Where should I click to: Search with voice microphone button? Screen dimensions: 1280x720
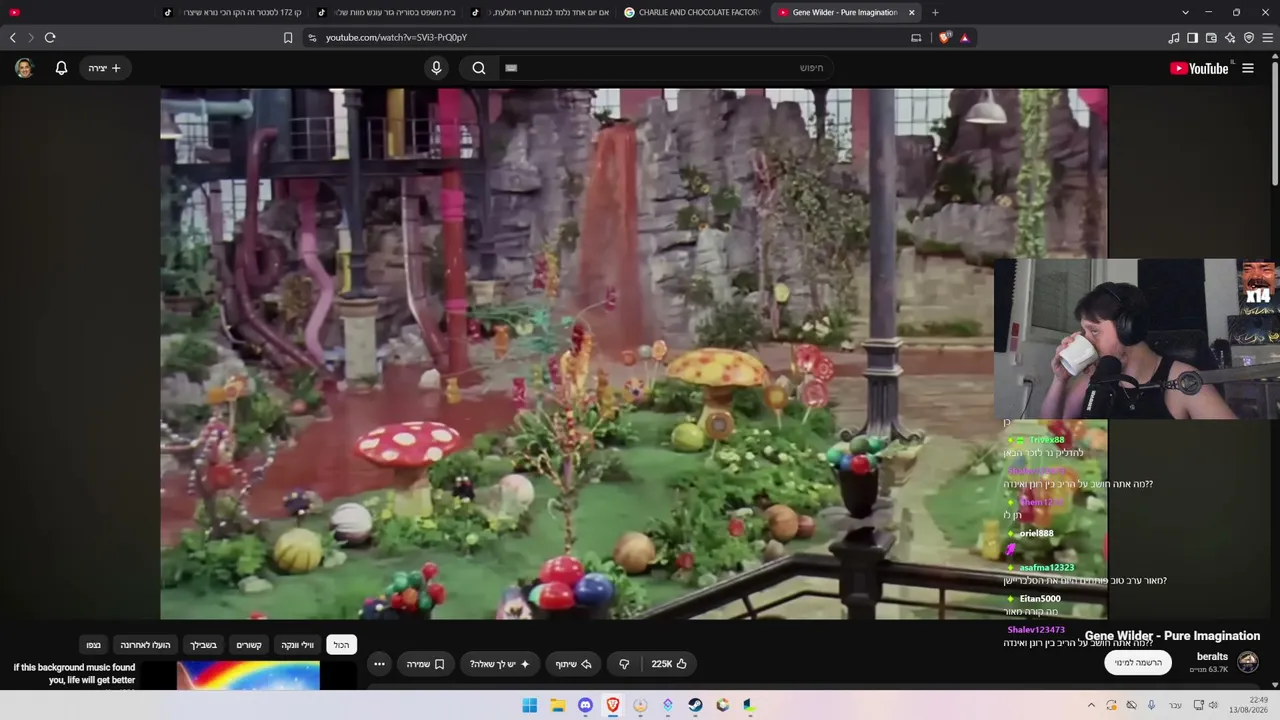point(436,68)
